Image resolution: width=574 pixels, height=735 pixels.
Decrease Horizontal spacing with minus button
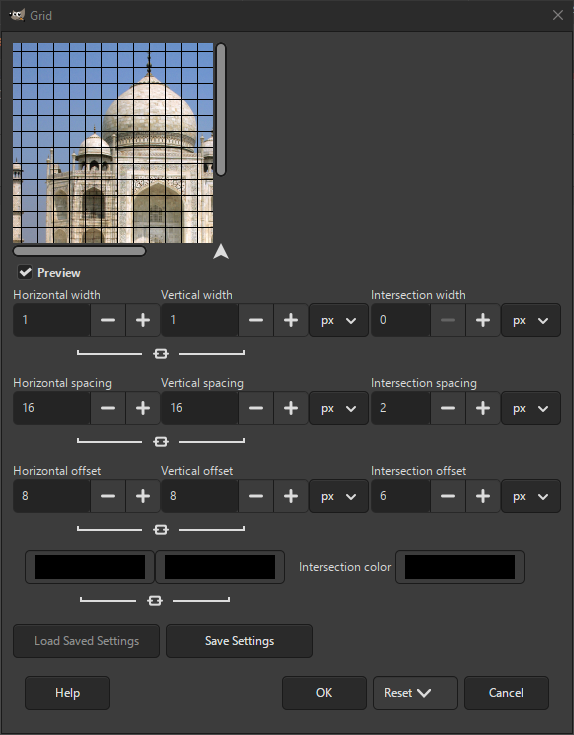coord(108,408)
